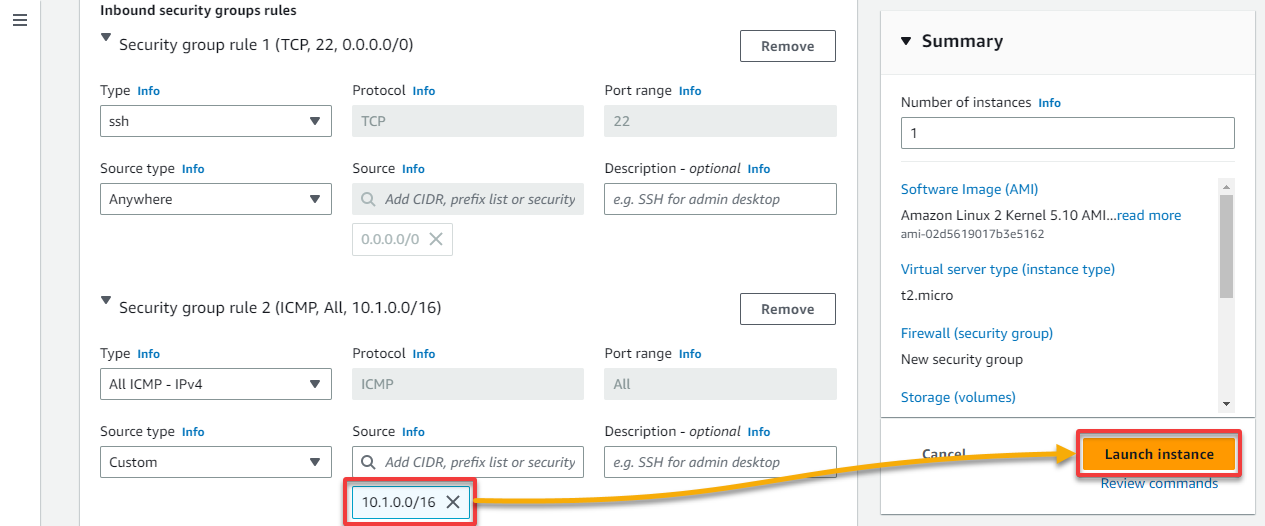Viewport: 1265px width, 526px height.
Task: Open the ssh Type dropdown
Action: [216, 121]
